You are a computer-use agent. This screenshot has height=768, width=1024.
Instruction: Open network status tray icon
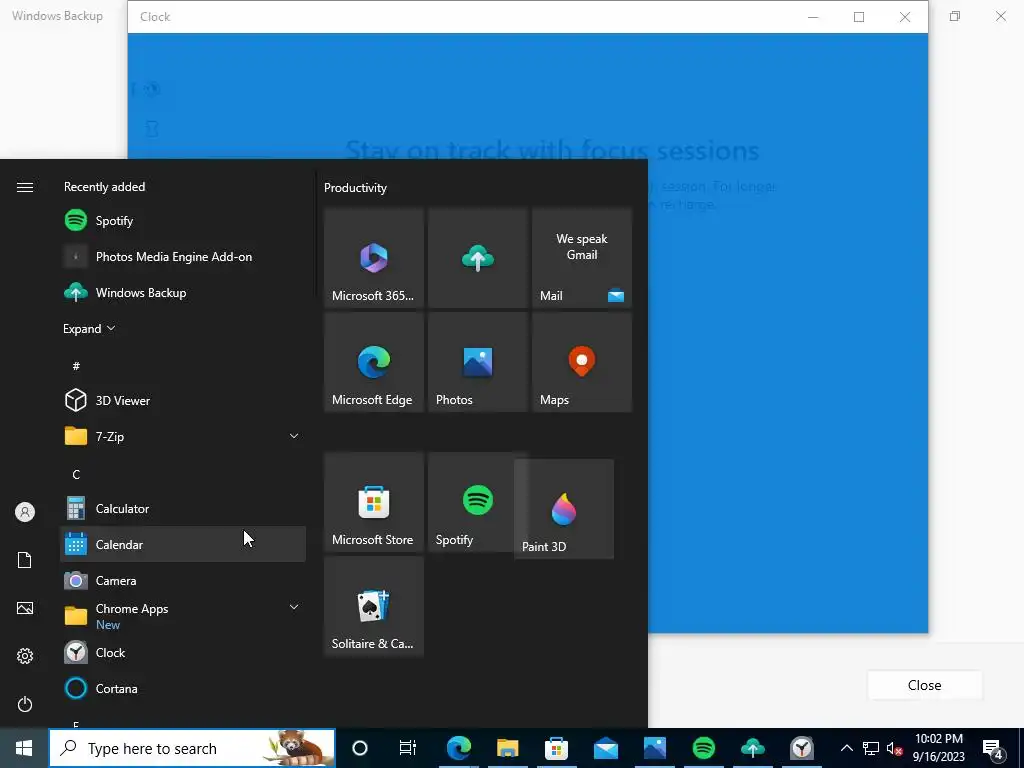[x=871, y=748]
